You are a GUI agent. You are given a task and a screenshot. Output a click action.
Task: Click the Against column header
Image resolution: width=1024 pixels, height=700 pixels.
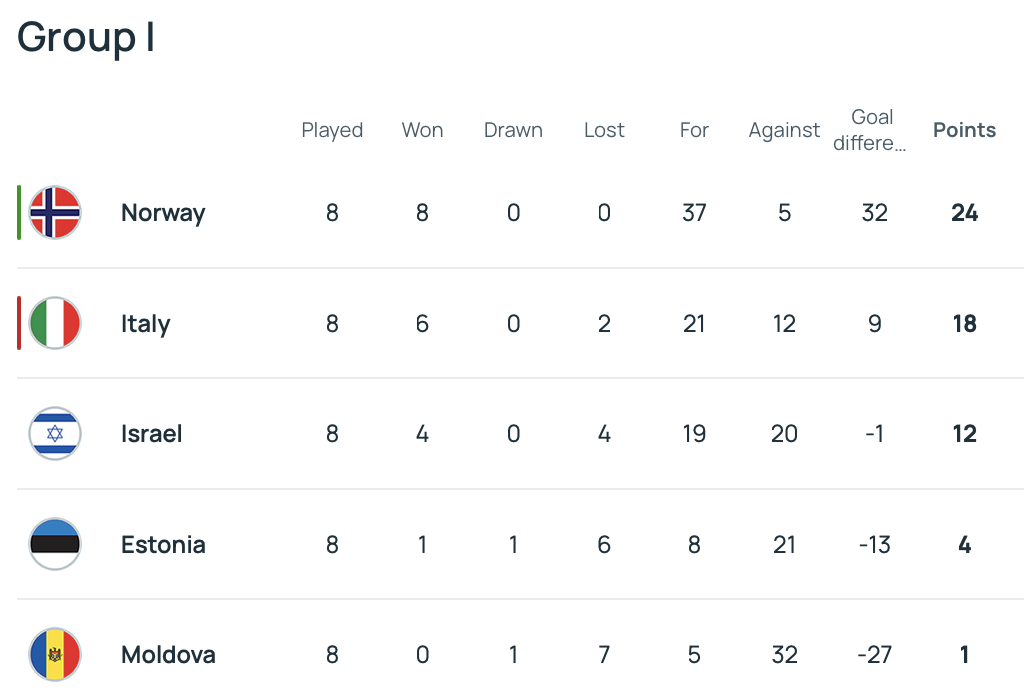coord(784,130)
